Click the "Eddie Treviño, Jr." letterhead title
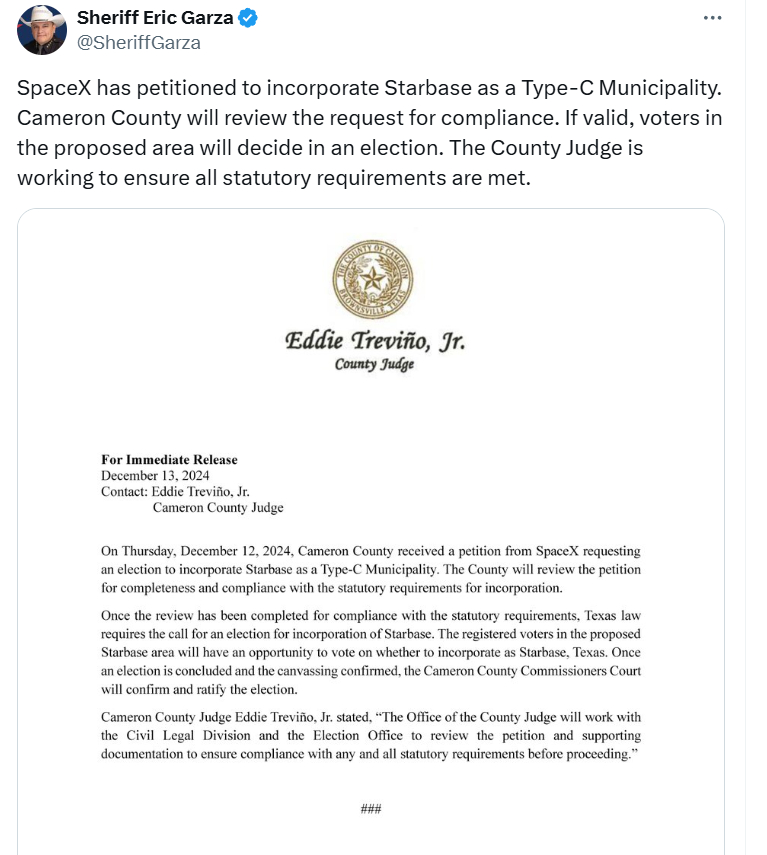Screen dimensions: 767x855 coord(375,341)
